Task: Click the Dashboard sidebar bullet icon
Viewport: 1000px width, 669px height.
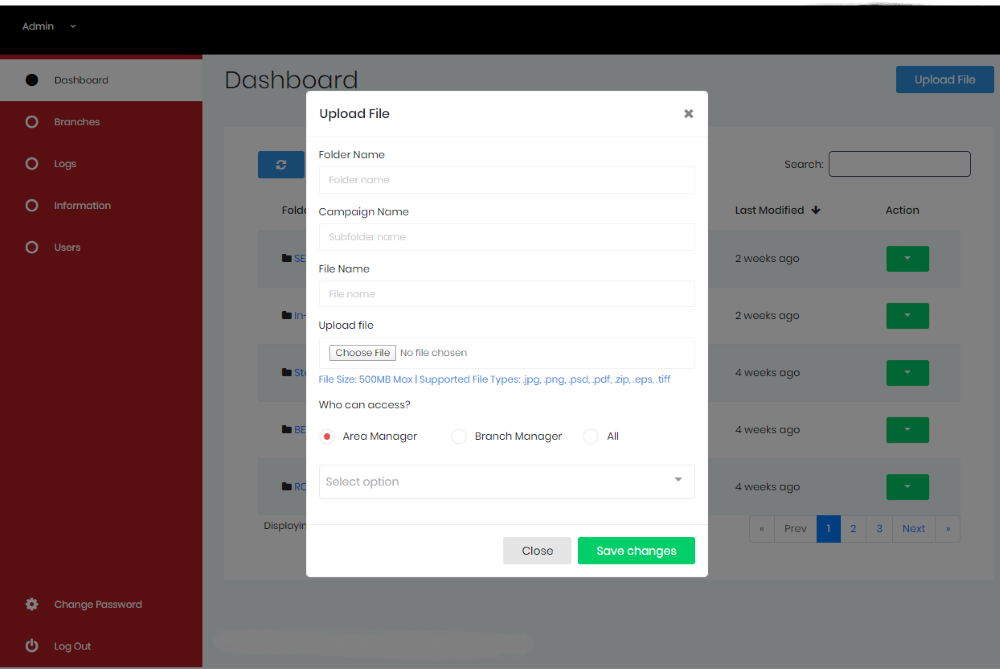Action: click(x=32, y=80)
